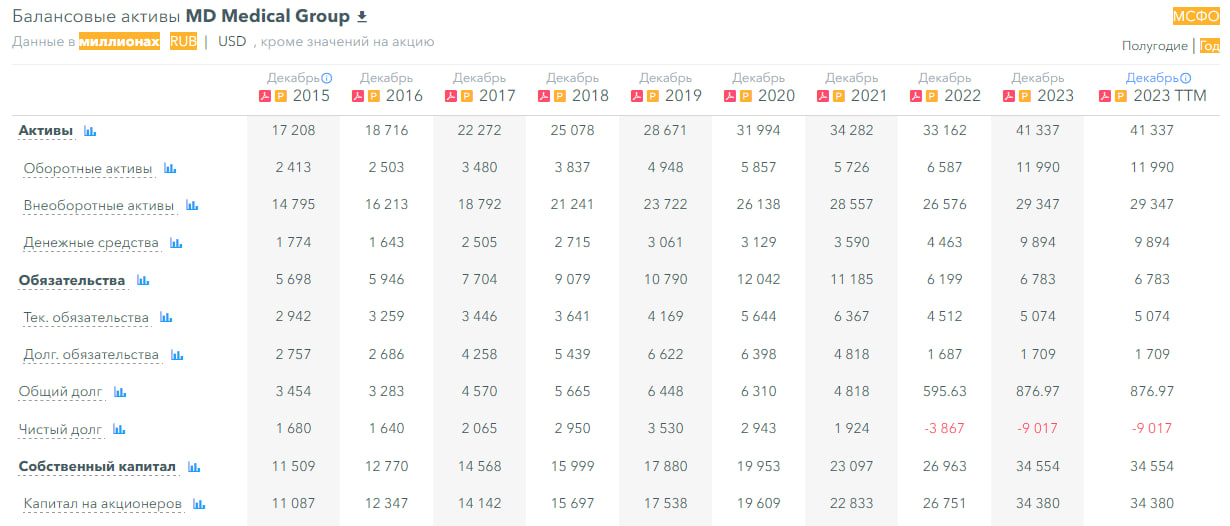This screenshot has height=526, width=1230.
Task: Open chart icon beside Денежные средства
Action: point(176,243)
